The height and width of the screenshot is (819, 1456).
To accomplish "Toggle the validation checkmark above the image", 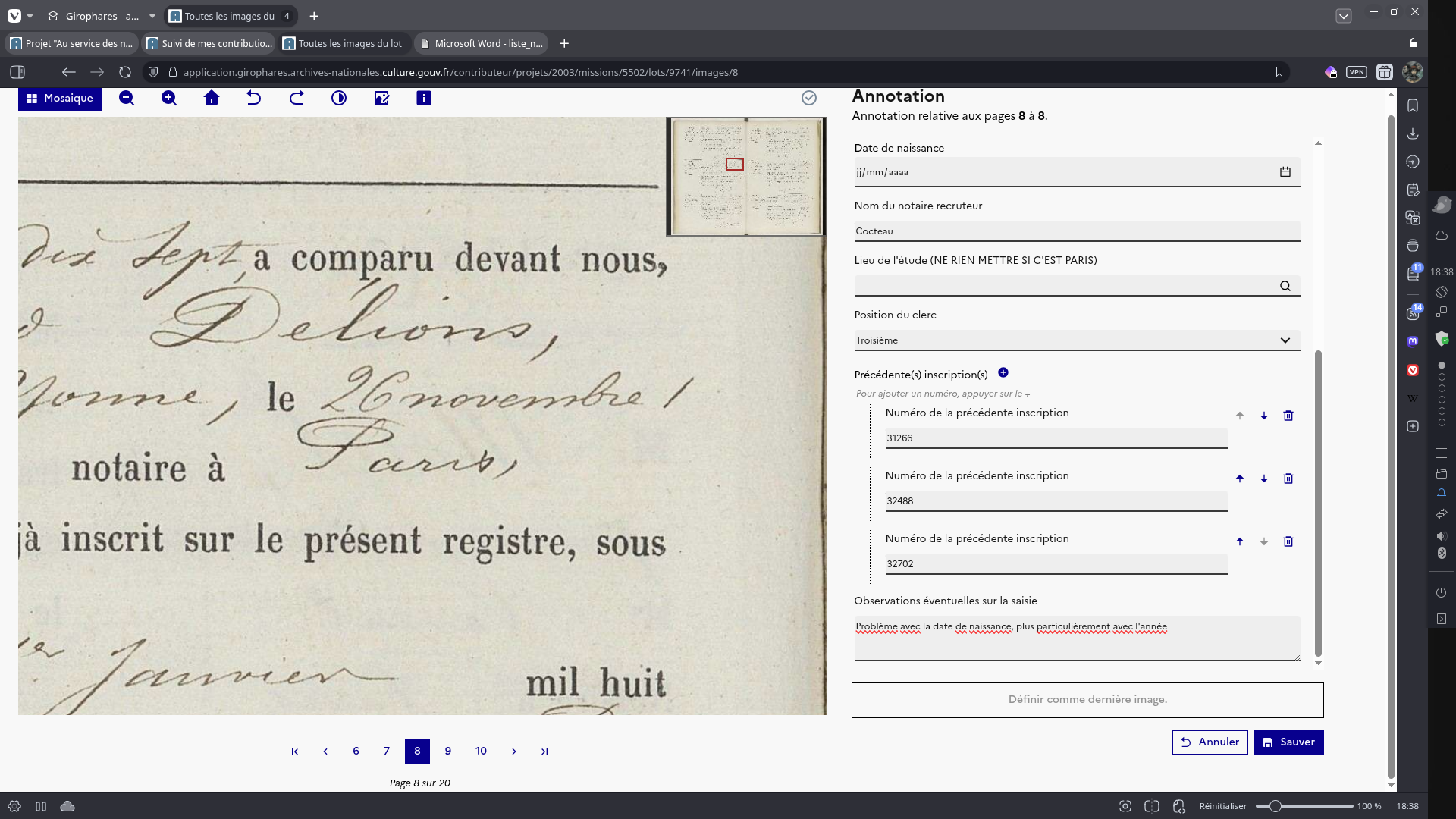I will pyautogui.click(x=809, y=98).
